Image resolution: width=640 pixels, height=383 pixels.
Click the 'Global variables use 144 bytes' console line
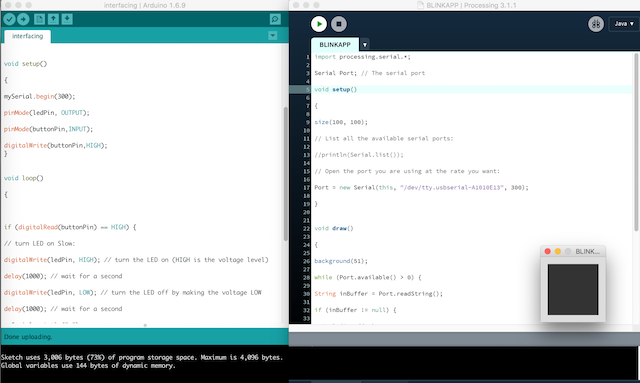pos(88,365)
